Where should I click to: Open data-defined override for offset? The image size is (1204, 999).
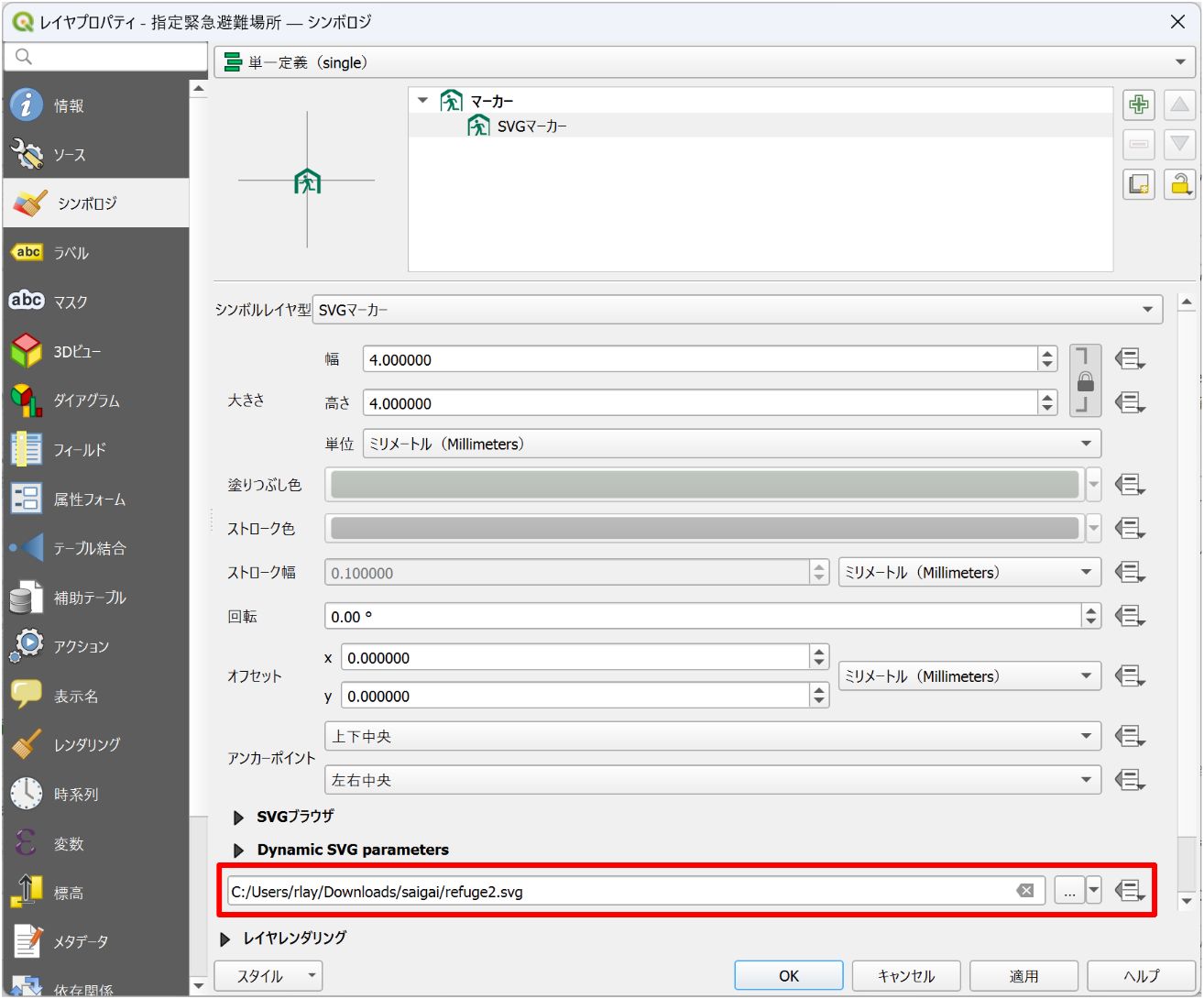(x=1130, y=676)
